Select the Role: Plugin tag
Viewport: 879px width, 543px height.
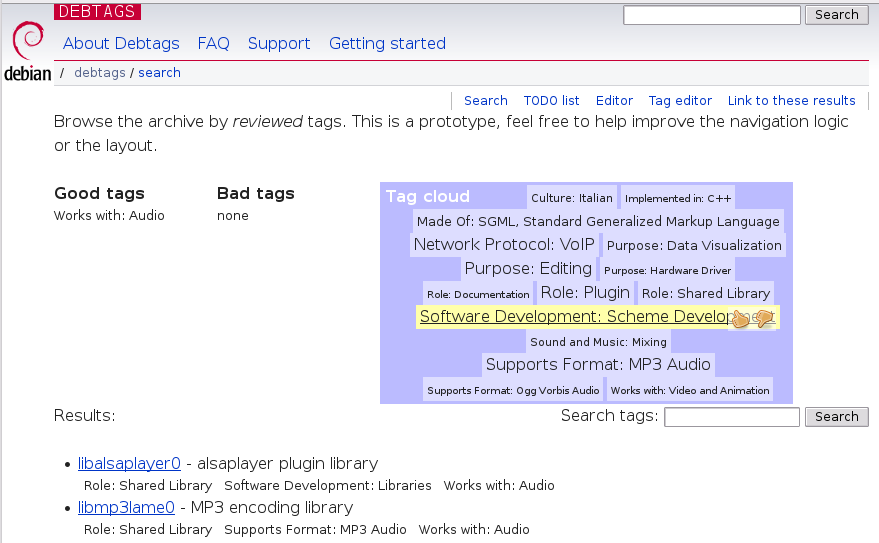pos(585,293)
